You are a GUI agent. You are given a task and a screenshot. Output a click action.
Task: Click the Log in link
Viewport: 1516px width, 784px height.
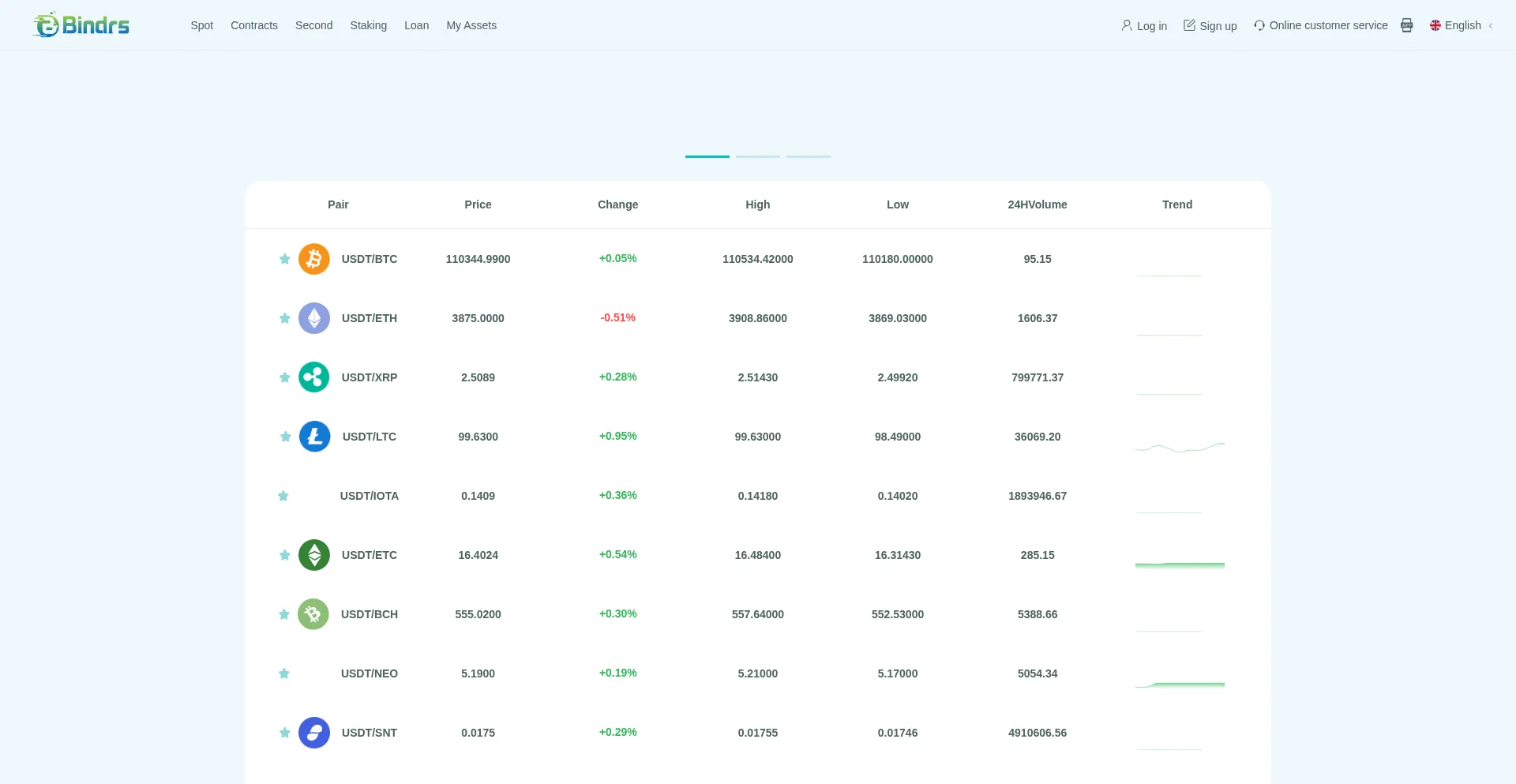1144,25
